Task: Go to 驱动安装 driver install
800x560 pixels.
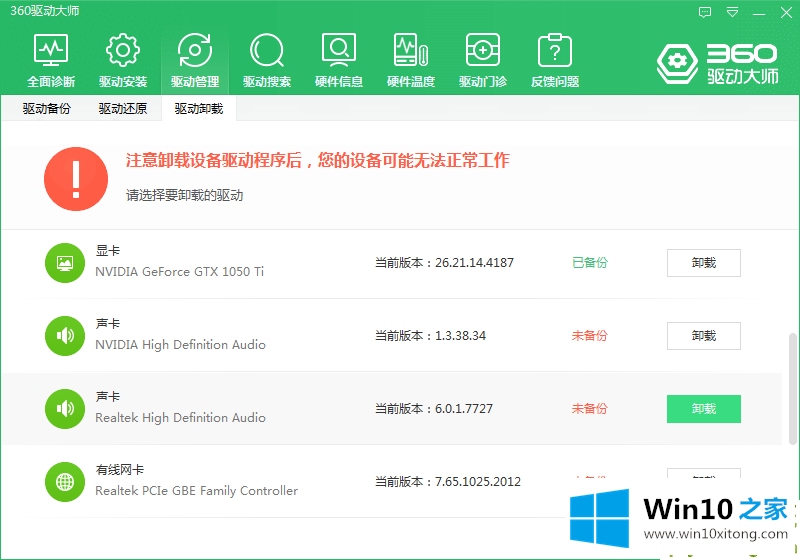Action: coord(122,60)
